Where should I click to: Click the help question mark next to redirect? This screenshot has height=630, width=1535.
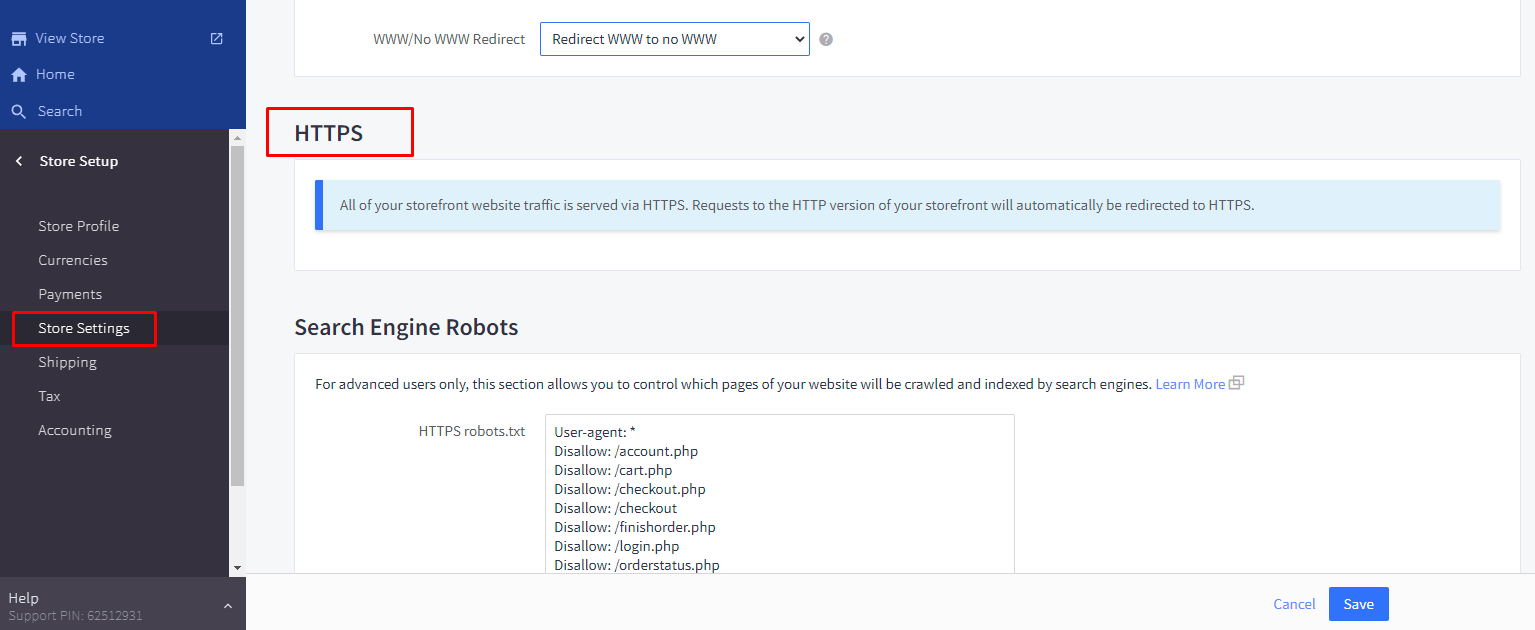pyautogui.click(x=826, y=40)
